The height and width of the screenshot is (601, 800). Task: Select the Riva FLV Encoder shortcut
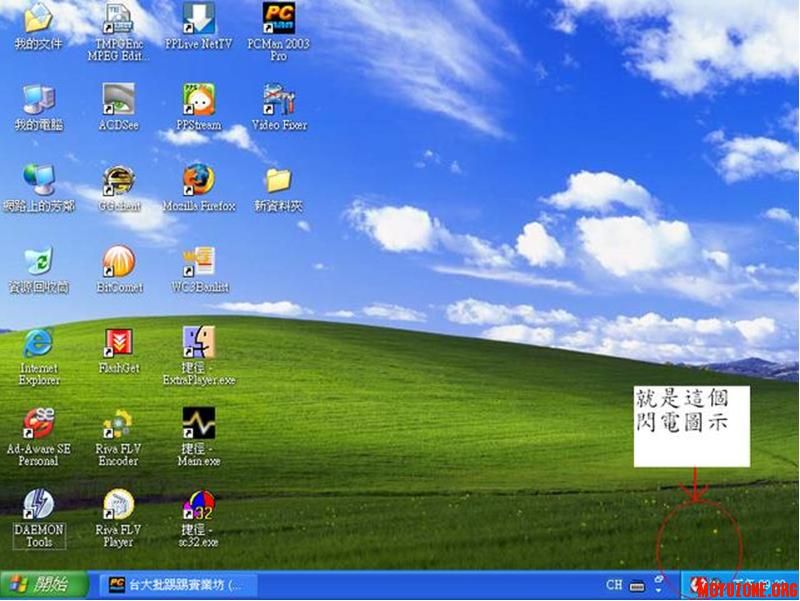119,424
